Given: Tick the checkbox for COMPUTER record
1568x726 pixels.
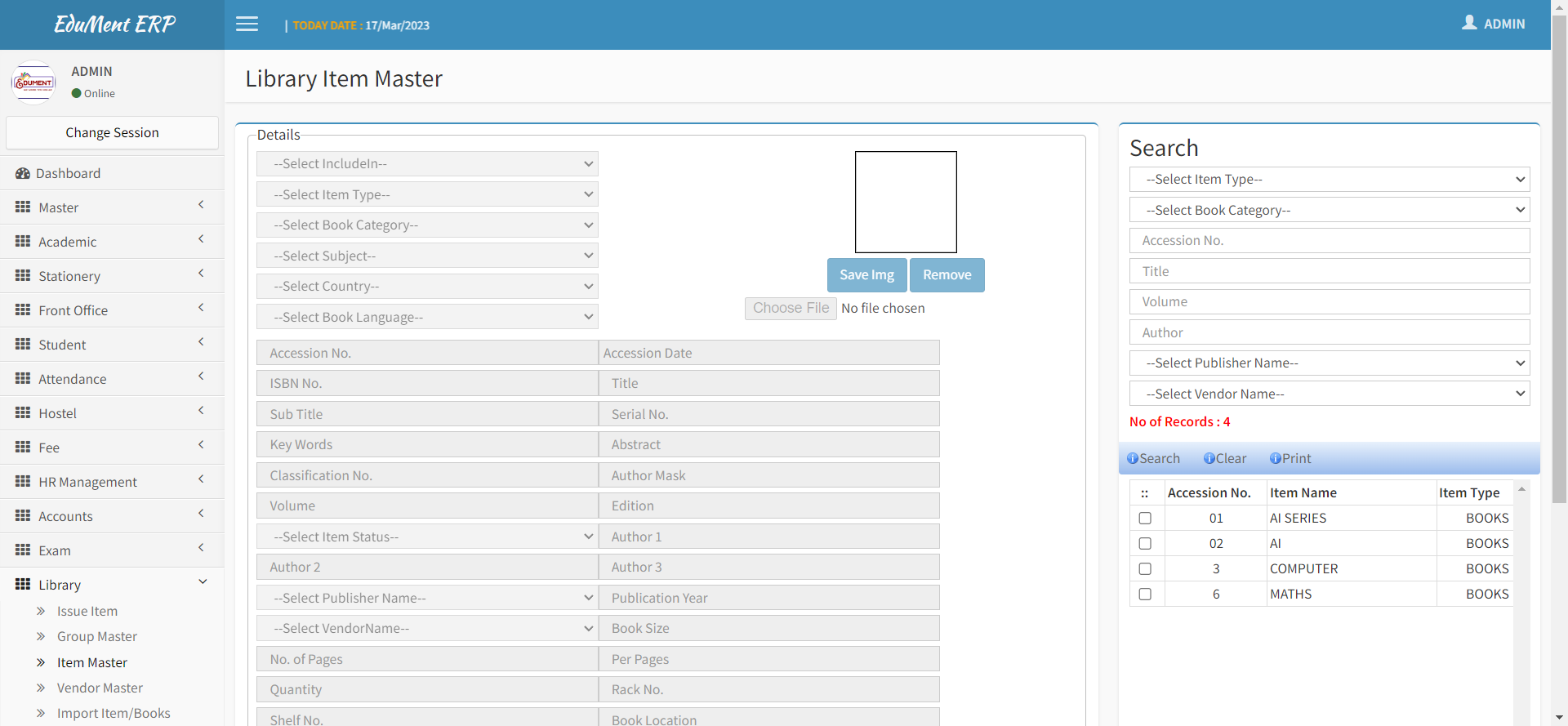Looking at the screenshot, I should (1145, 569).
